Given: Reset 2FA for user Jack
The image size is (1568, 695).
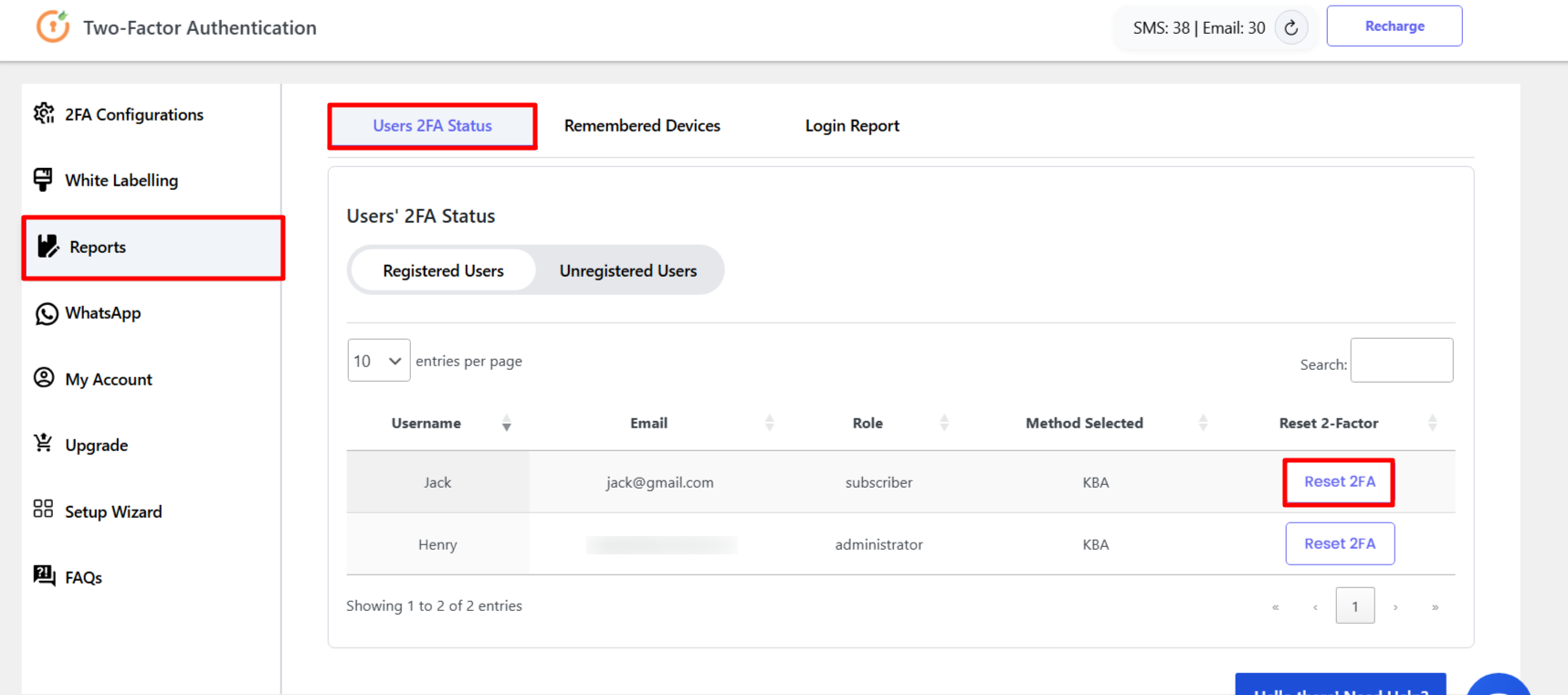Looking at the screenshot, I should pyautogui.click(x=1340, y=481).
